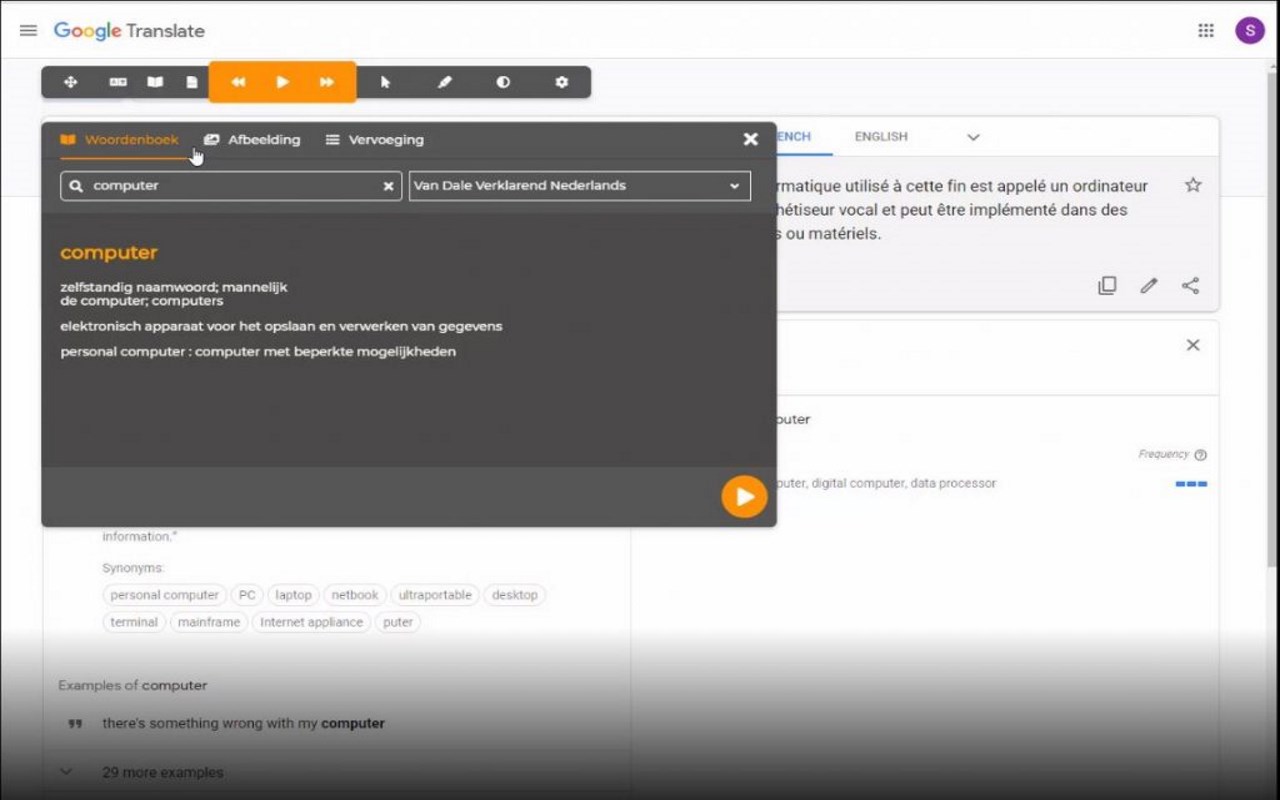This screenshot has width=1280, height=800.
Task: Click the fast forward playback button
Action: [x=327, y=82]
